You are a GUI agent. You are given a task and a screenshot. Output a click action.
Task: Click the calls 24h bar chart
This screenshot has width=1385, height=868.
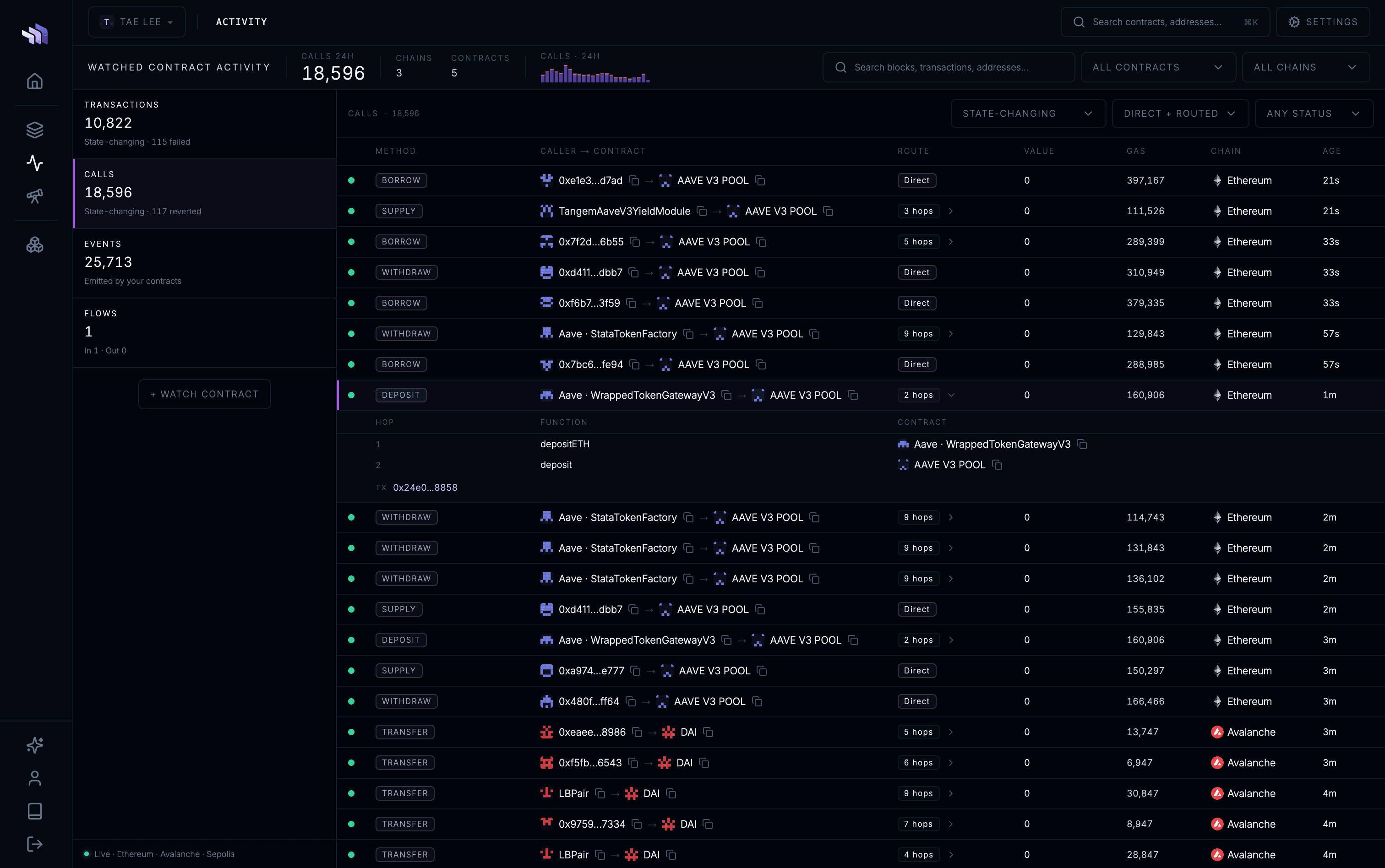tap(595, 74)
